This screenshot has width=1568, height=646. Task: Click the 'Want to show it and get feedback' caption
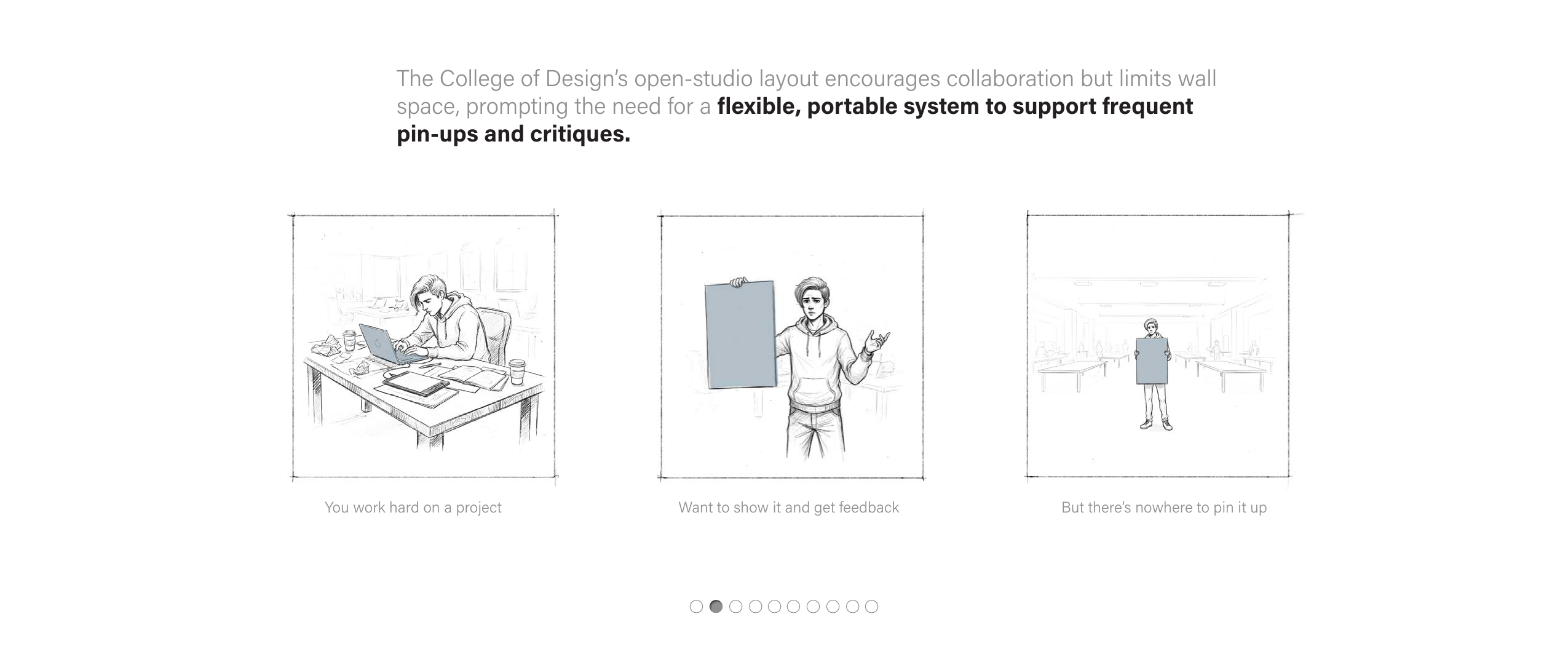click(788, 508)
